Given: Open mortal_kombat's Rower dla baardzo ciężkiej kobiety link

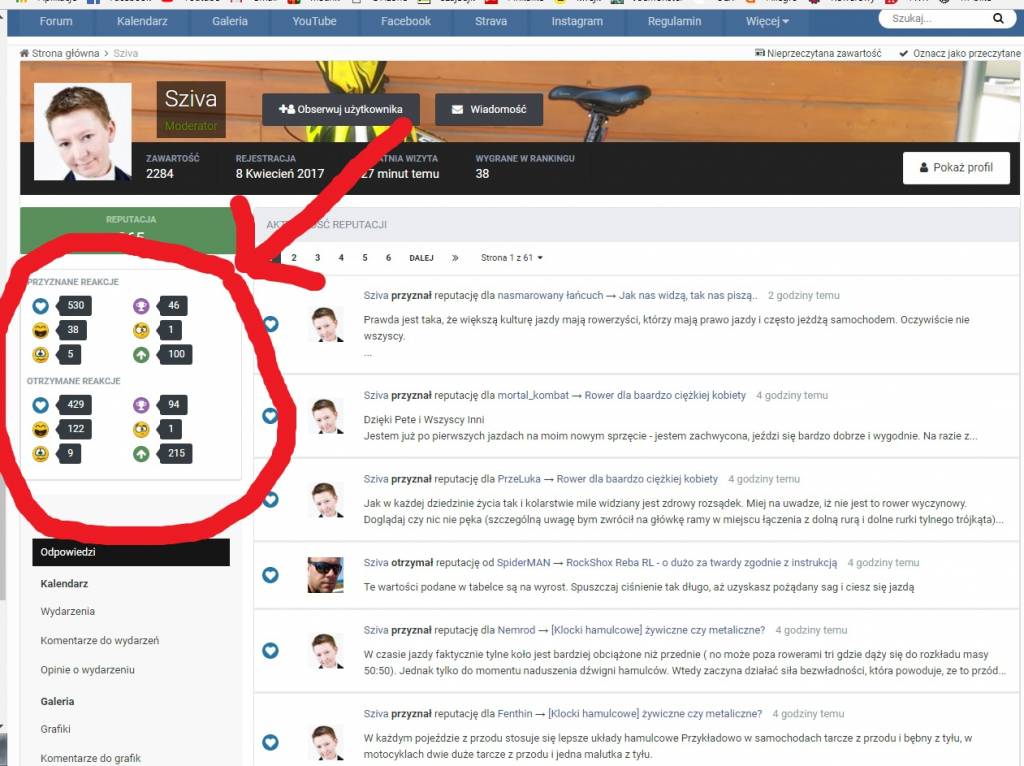Looking at the screenshot, I should click(665, 395).
